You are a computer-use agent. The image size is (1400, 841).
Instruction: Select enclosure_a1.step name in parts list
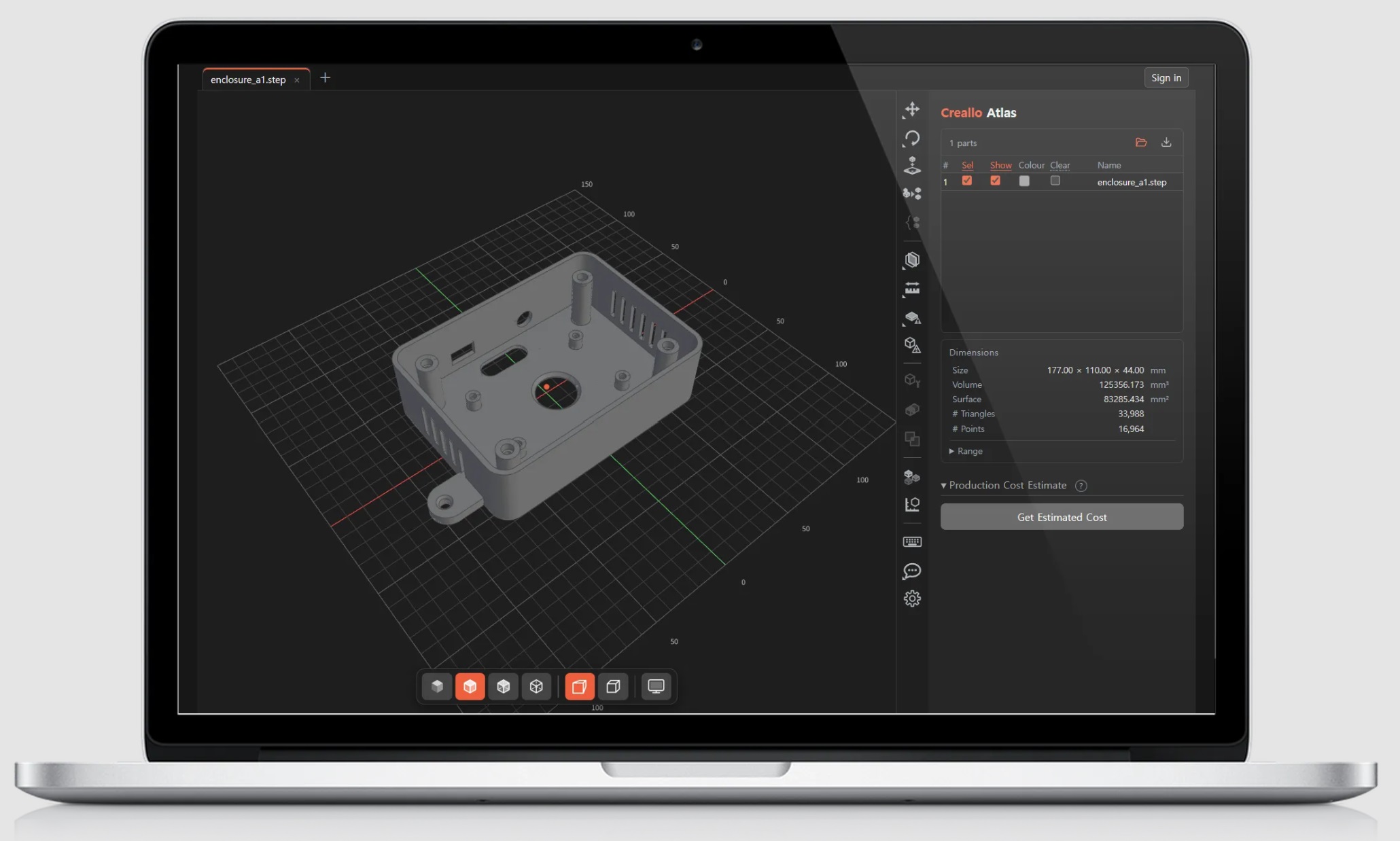tap(1132, 182)
